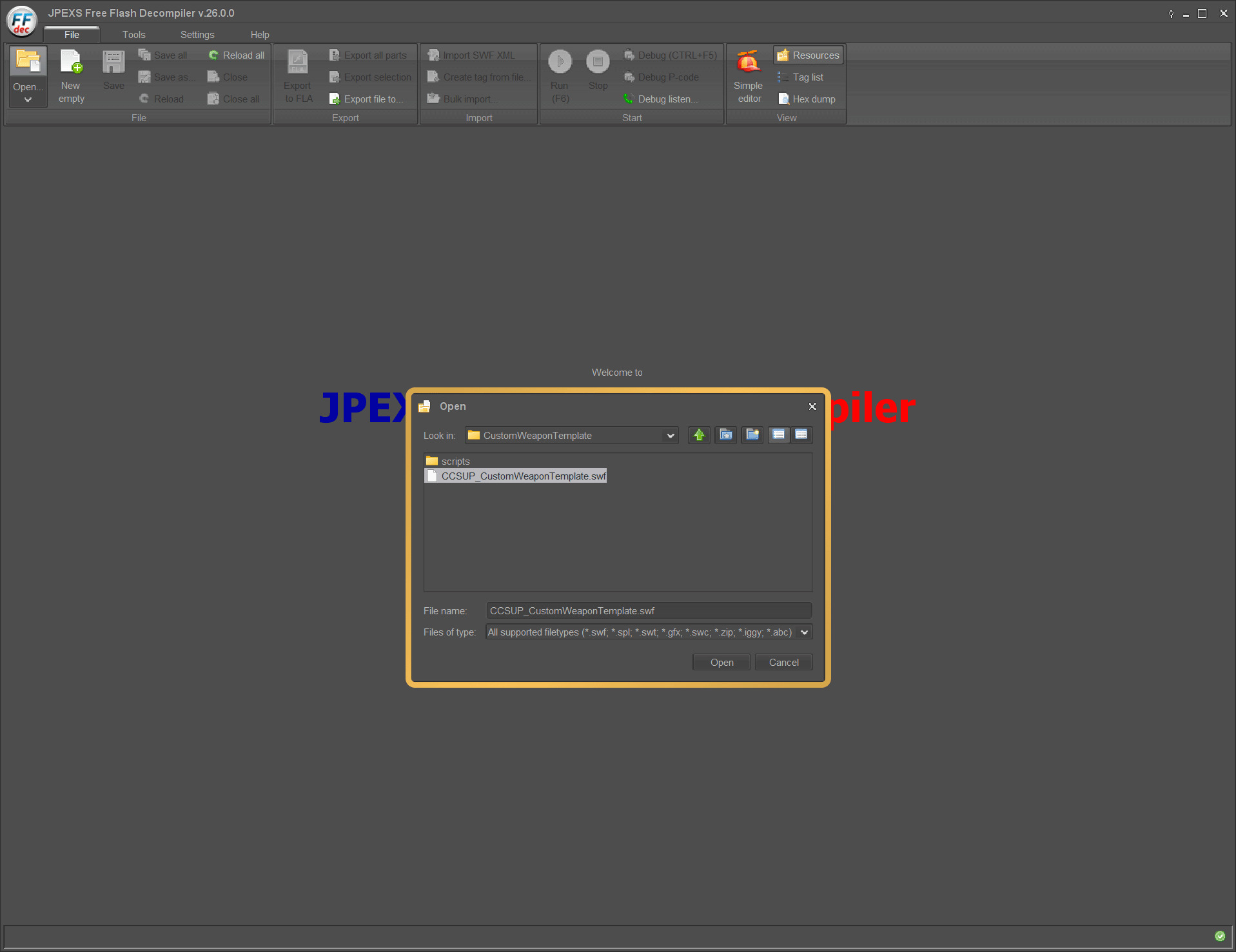The height and width of the screenshot is (952, 1236).
Task: Toggle the Resources view
Action: [x=809, y=55]
